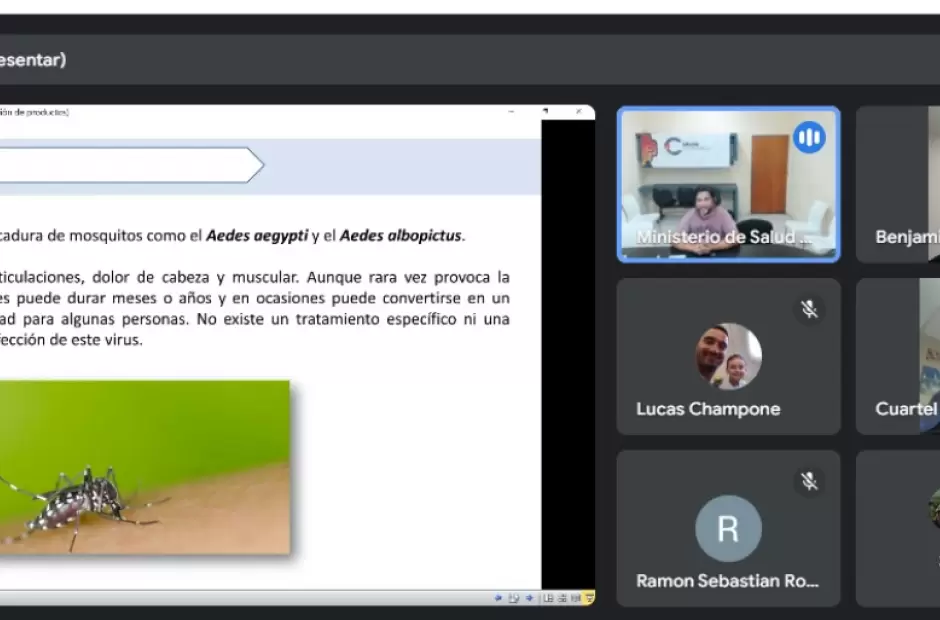Click the mosquito photo on the slide

(x=145, y=466)
